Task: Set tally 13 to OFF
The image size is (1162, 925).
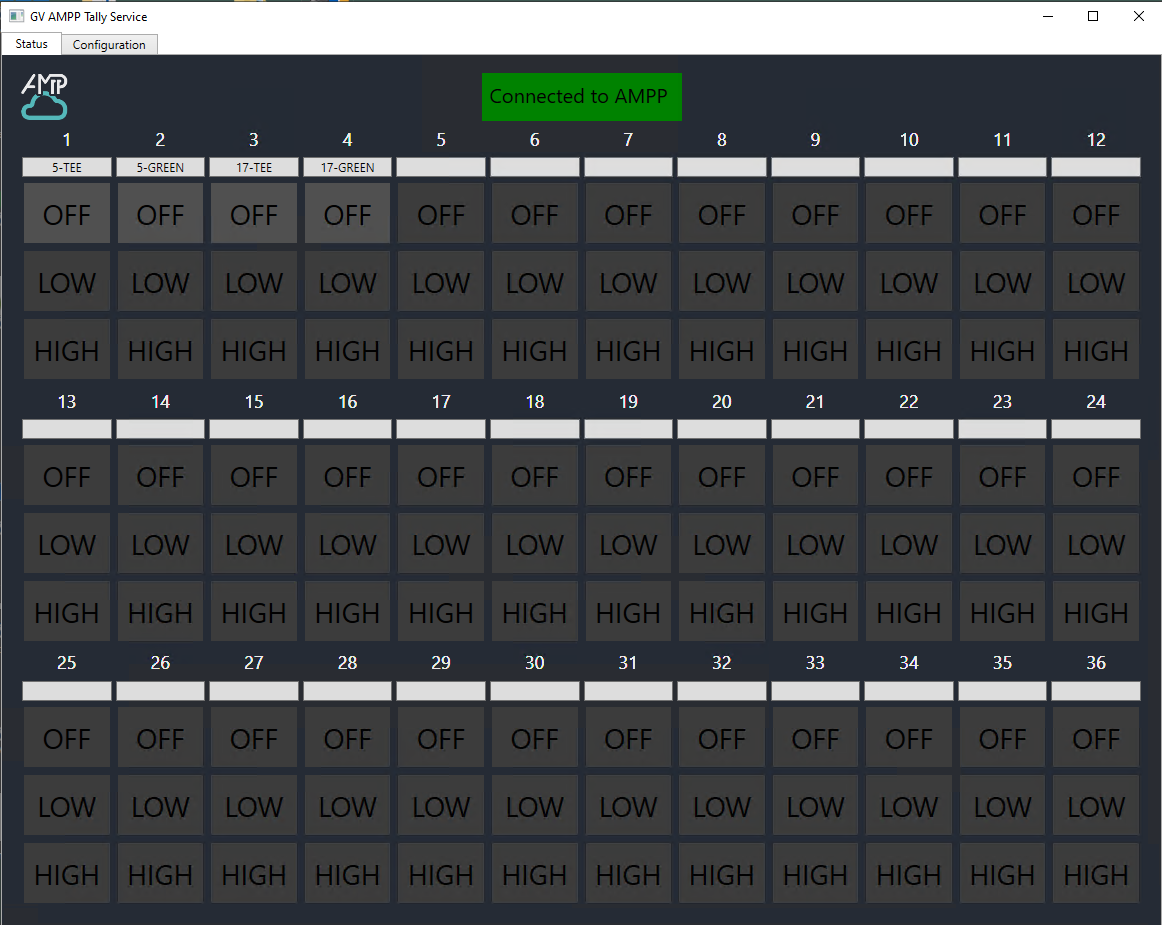Action: click(67, 475)
